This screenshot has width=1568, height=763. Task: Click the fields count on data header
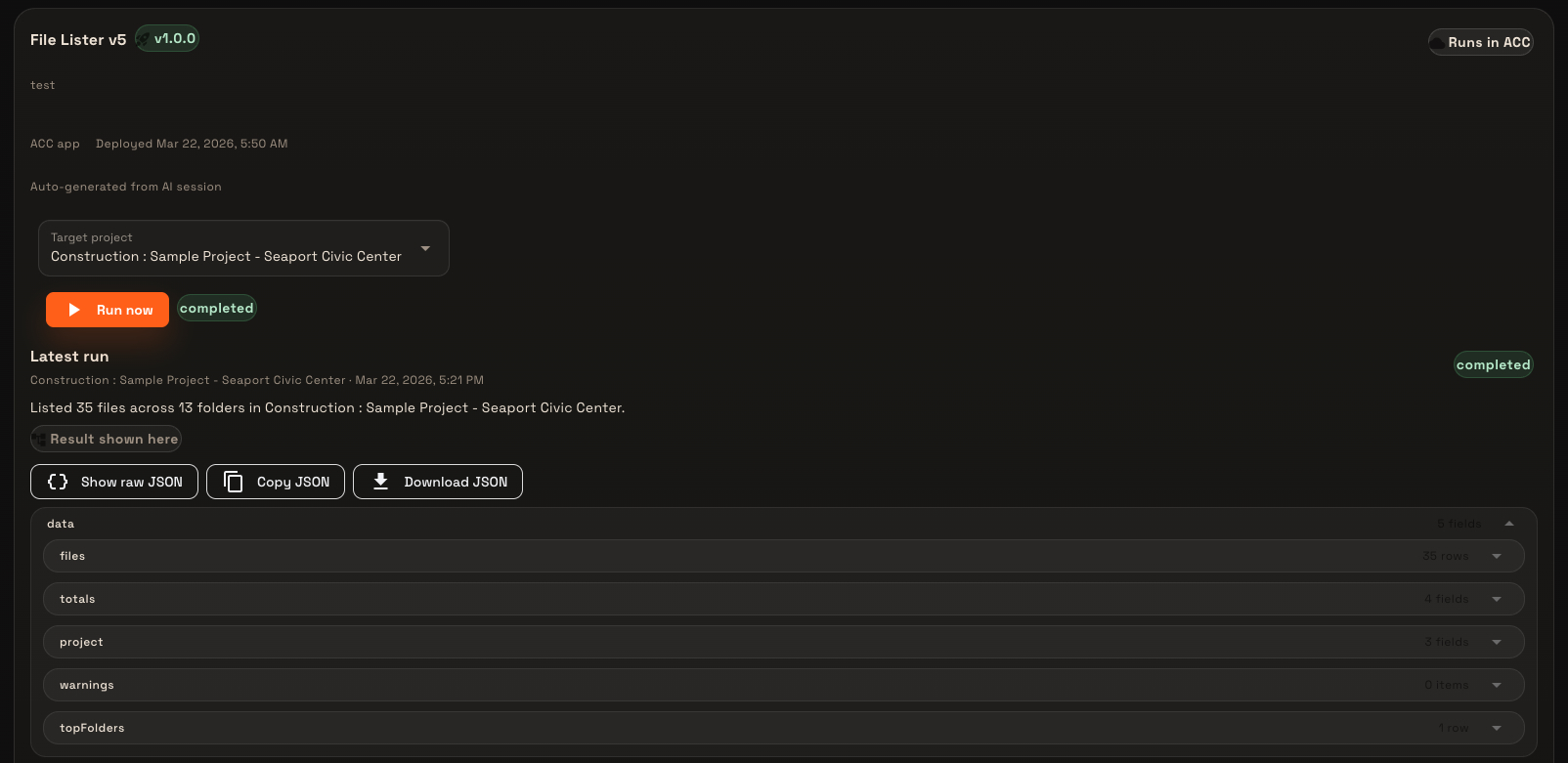(1459, 524)
